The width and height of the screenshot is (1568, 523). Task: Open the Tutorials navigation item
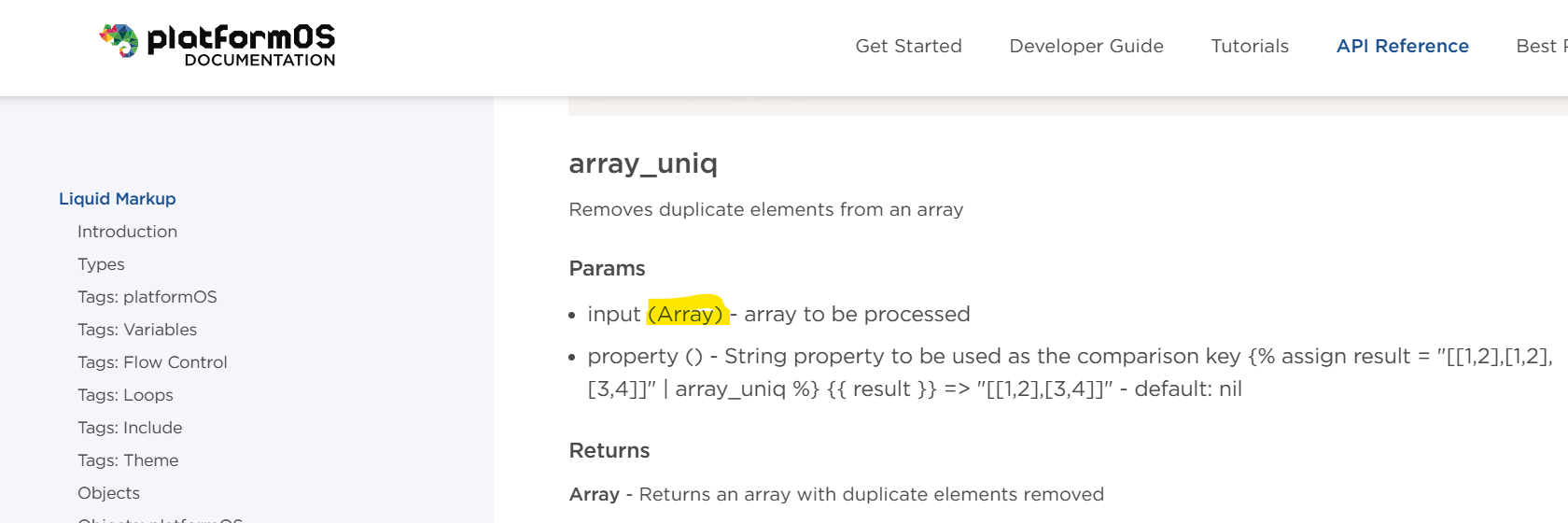pos(1250,46)
